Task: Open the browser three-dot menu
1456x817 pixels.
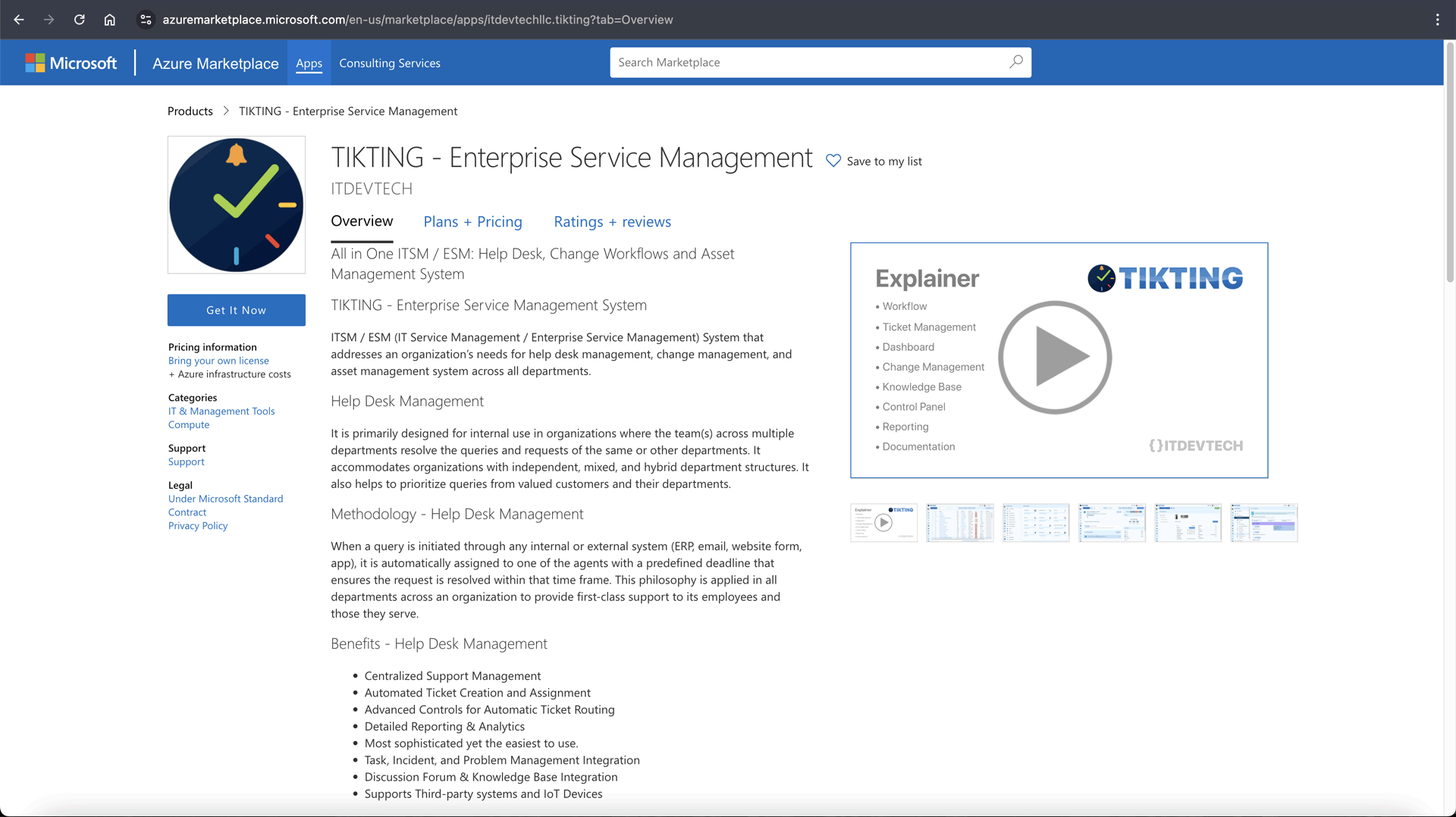Action: [x=1437, y=20]
